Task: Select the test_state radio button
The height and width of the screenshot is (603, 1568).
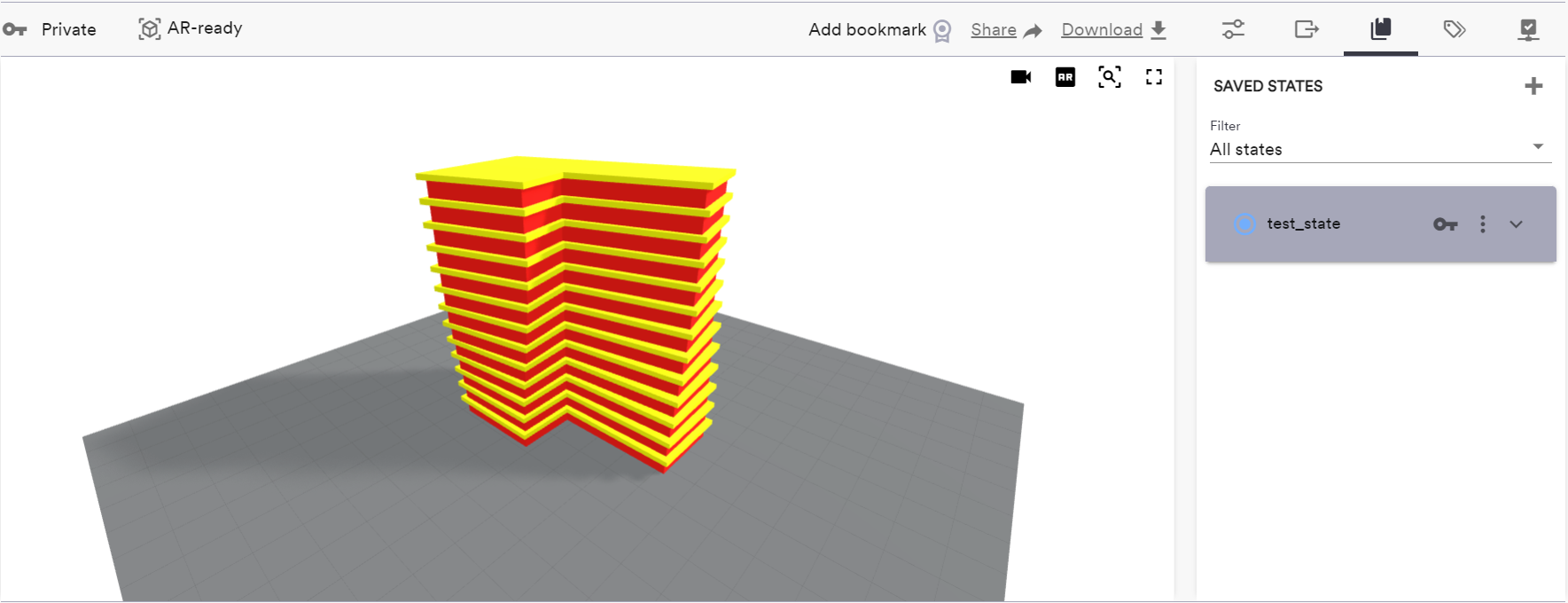Action: click(1244, 224)
